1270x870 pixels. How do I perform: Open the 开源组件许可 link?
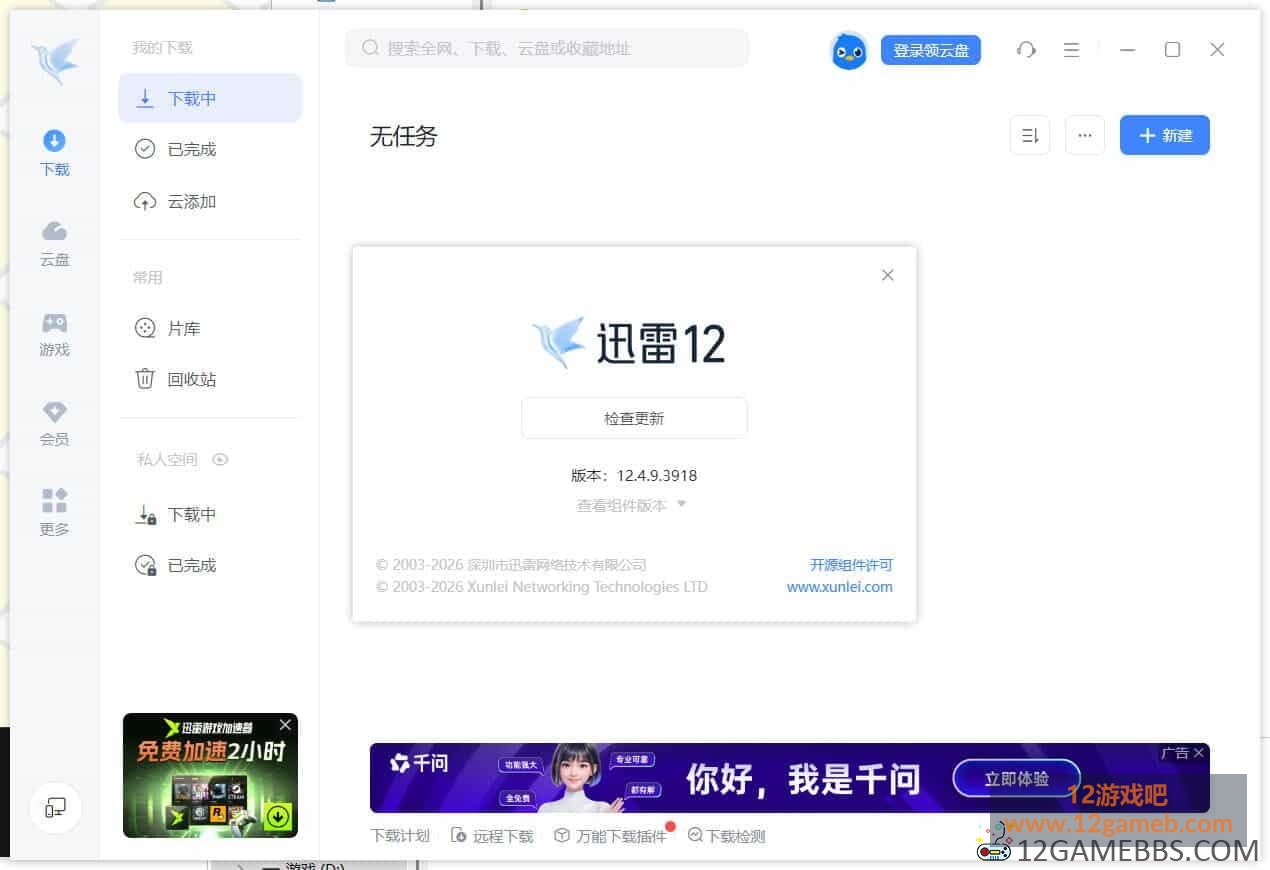pos(851,565)
